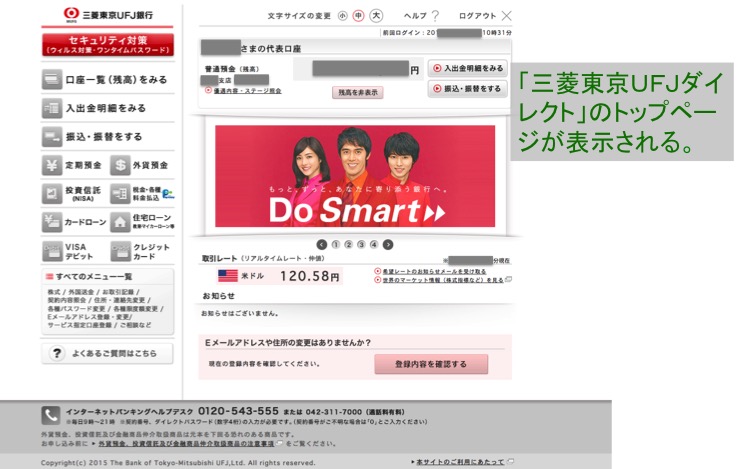Open 優遇内容・ステージ照会 link
This screenshot has width=750, height=469.
coord(247,91)
